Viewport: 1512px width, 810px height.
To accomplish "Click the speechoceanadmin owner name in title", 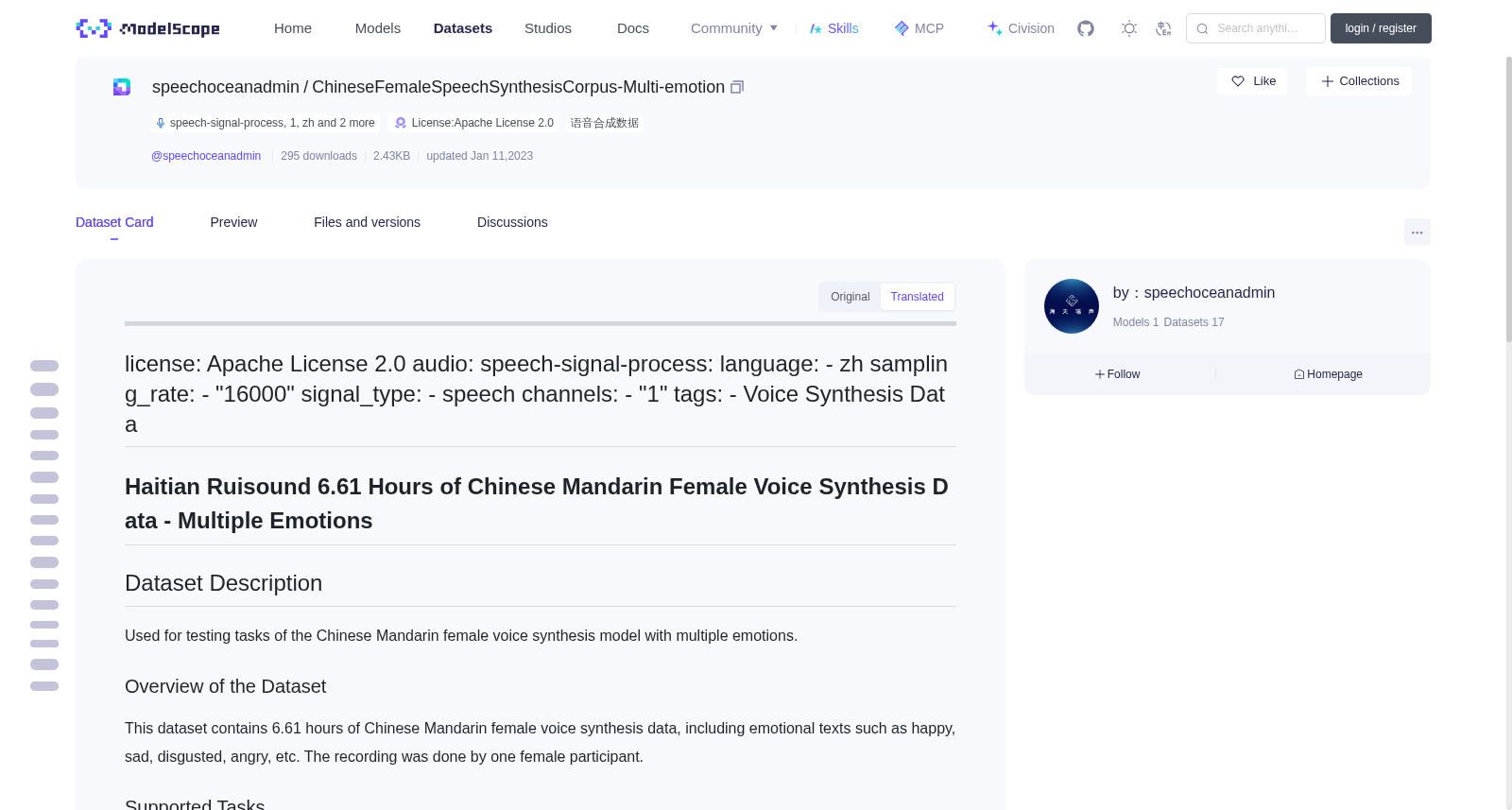I will 226,87.
